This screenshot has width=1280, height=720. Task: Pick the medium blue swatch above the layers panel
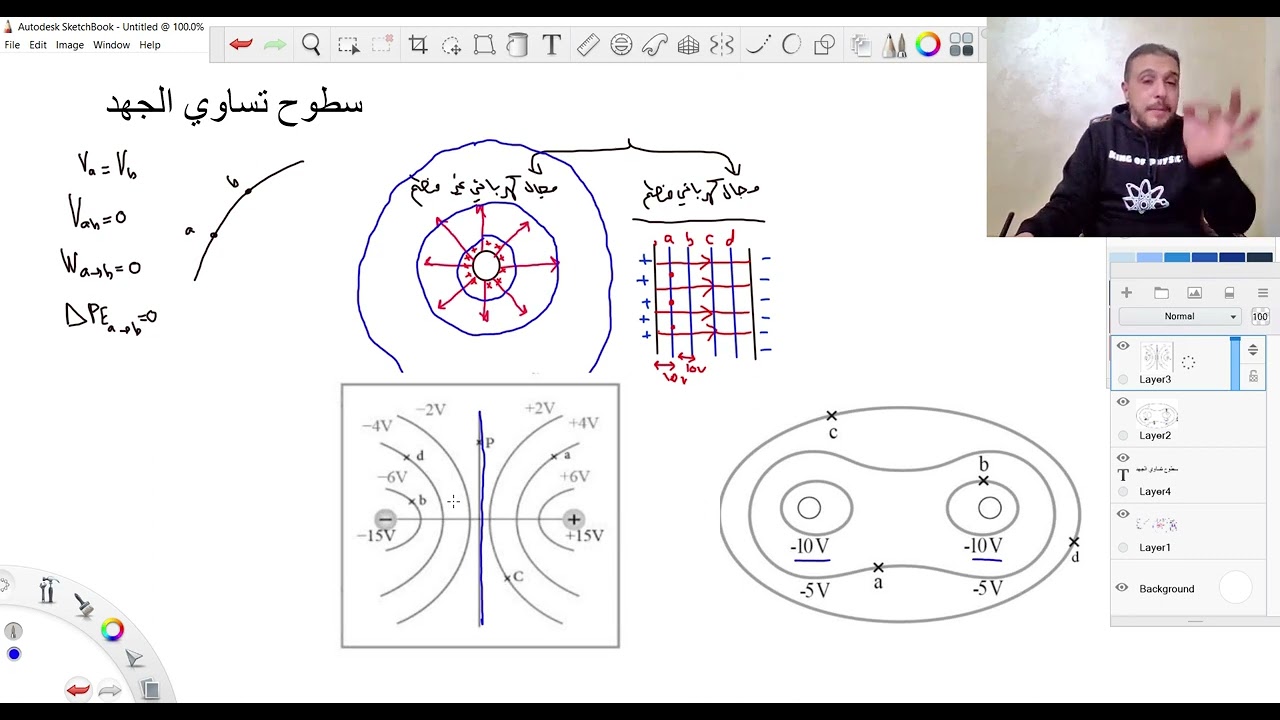[x=1177, y=258]
